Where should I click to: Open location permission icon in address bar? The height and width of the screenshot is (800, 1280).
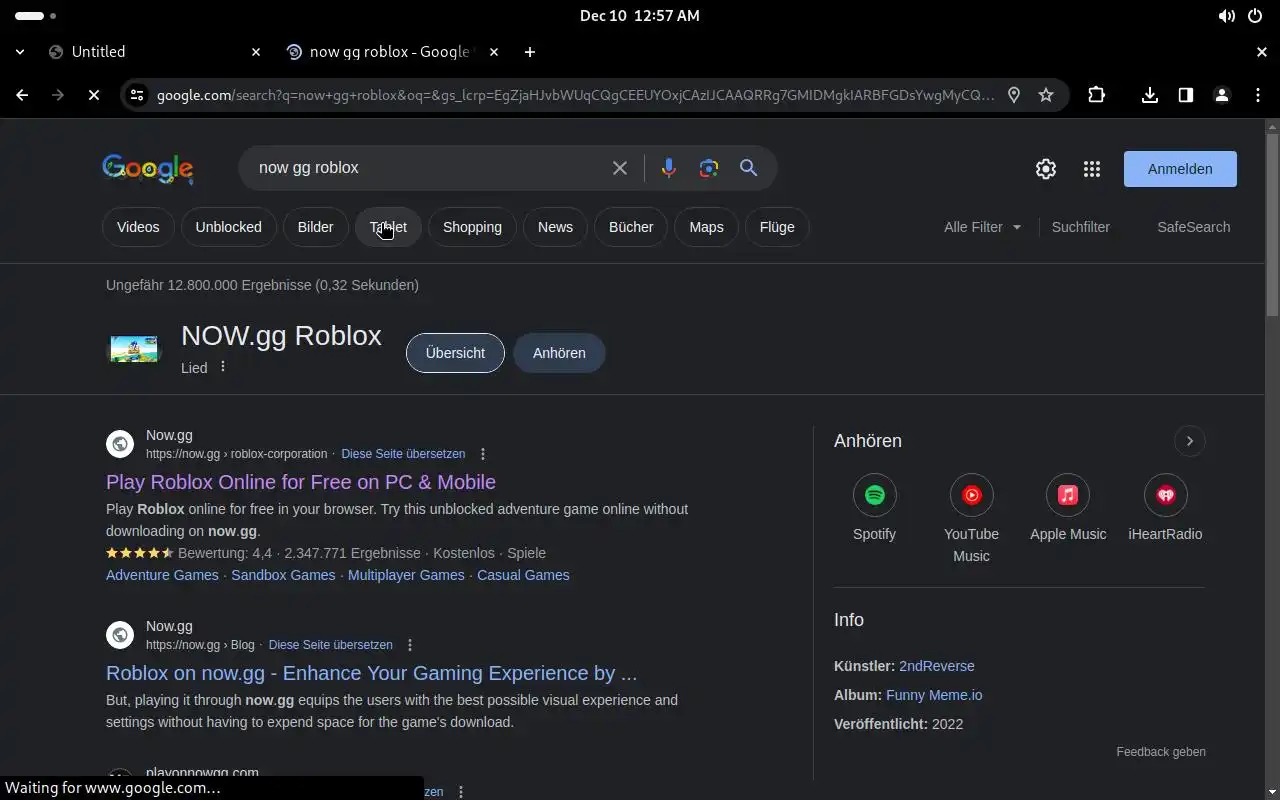tap(1014, 95)
